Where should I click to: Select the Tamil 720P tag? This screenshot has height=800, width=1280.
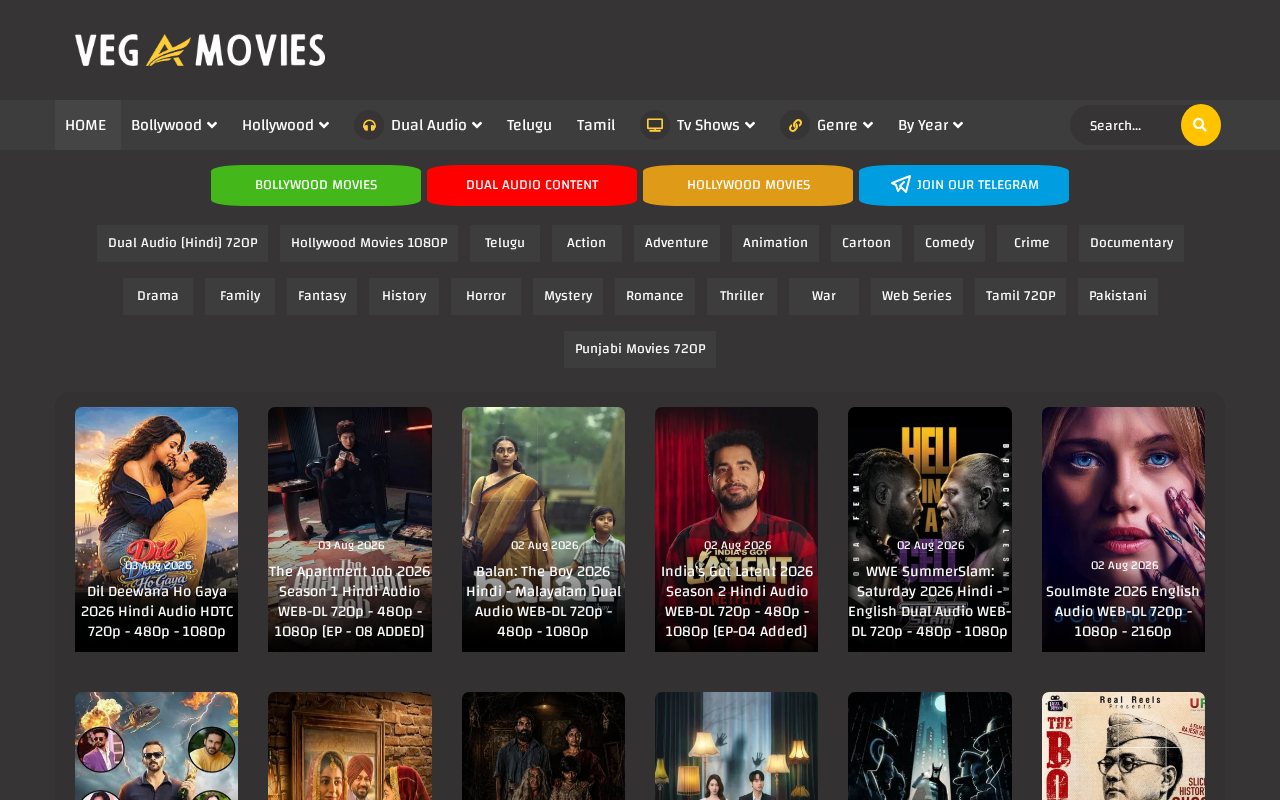pyautogui.click(x=1020, y=296)
